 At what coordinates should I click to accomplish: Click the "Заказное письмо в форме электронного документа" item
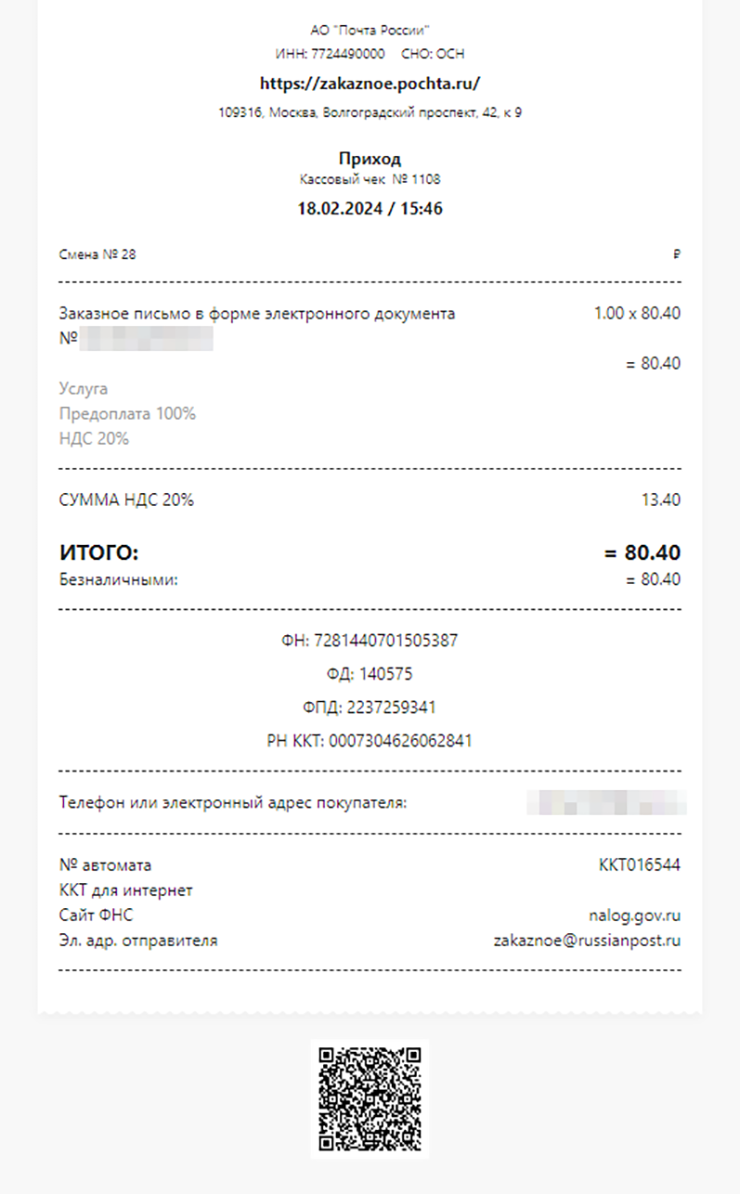[257, 313]
